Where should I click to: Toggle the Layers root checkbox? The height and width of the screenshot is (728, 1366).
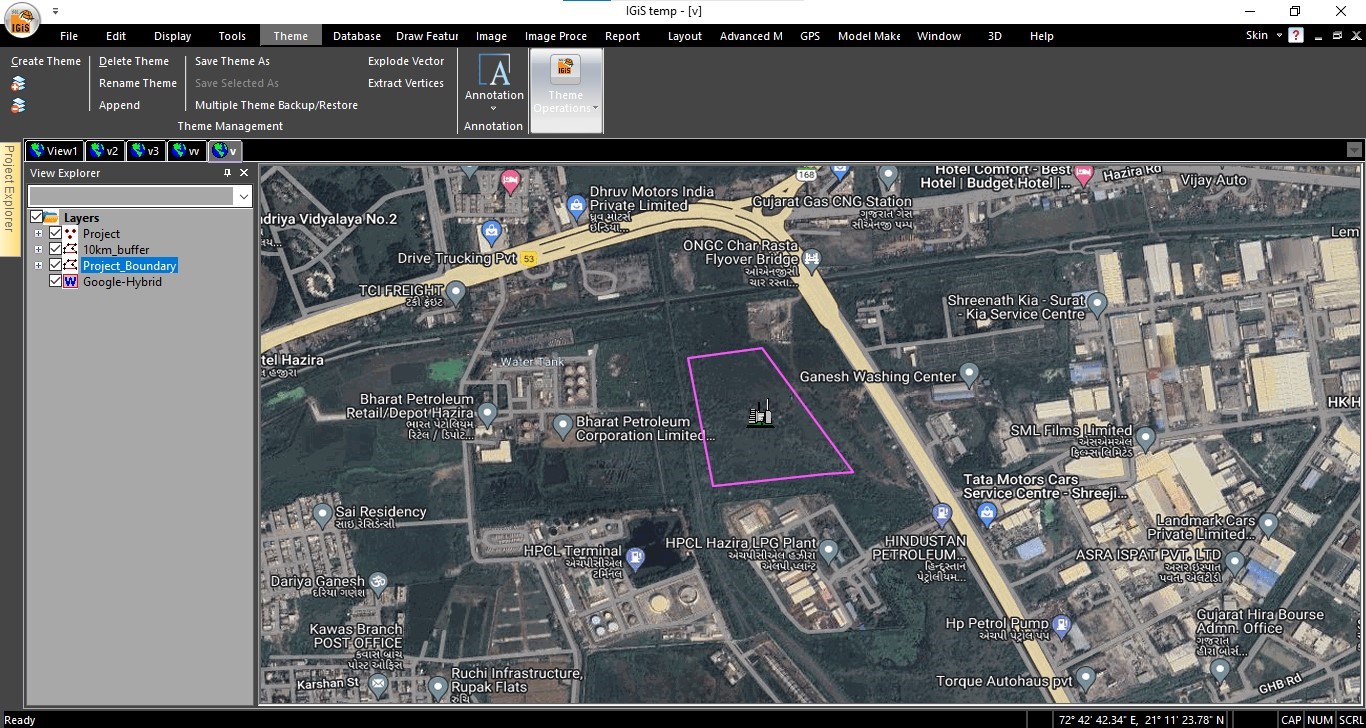pos(37,217)
